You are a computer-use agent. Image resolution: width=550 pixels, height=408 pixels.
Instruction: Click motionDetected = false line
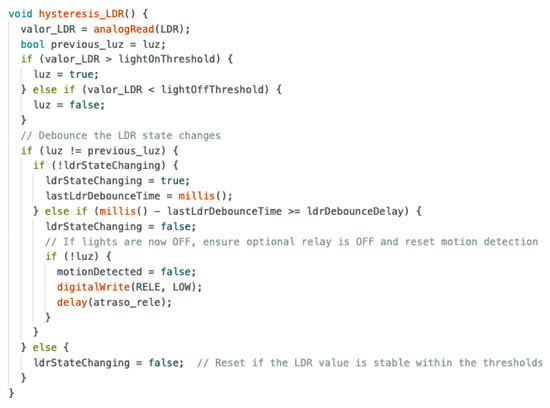pos(126,272)
